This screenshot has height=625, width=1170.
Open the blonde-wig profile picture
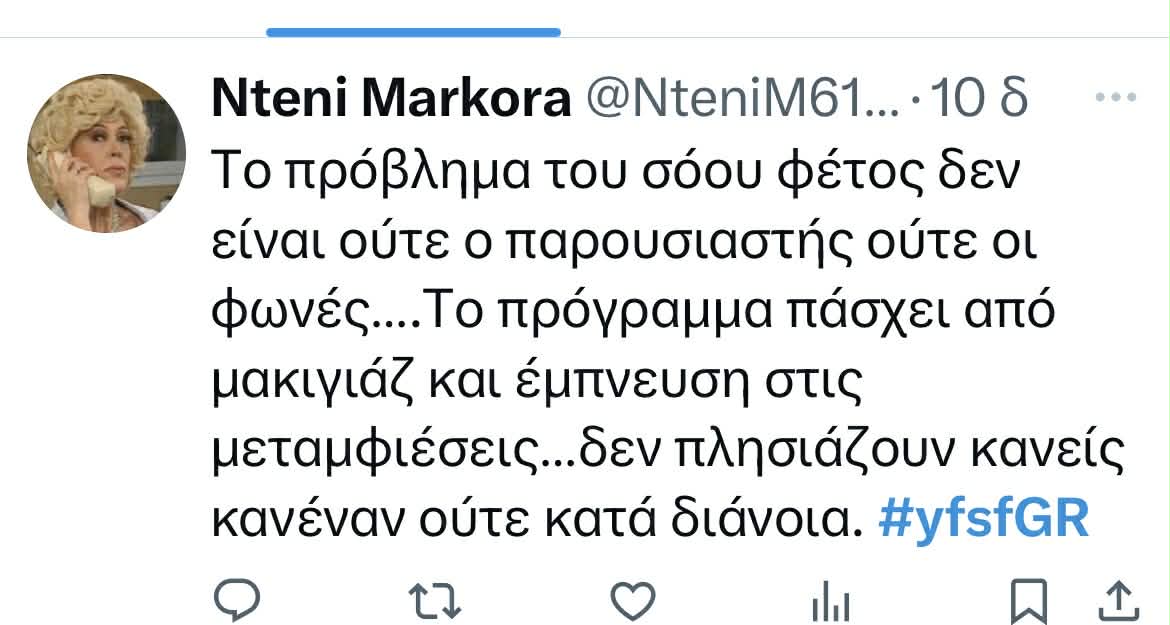[106, 153]
